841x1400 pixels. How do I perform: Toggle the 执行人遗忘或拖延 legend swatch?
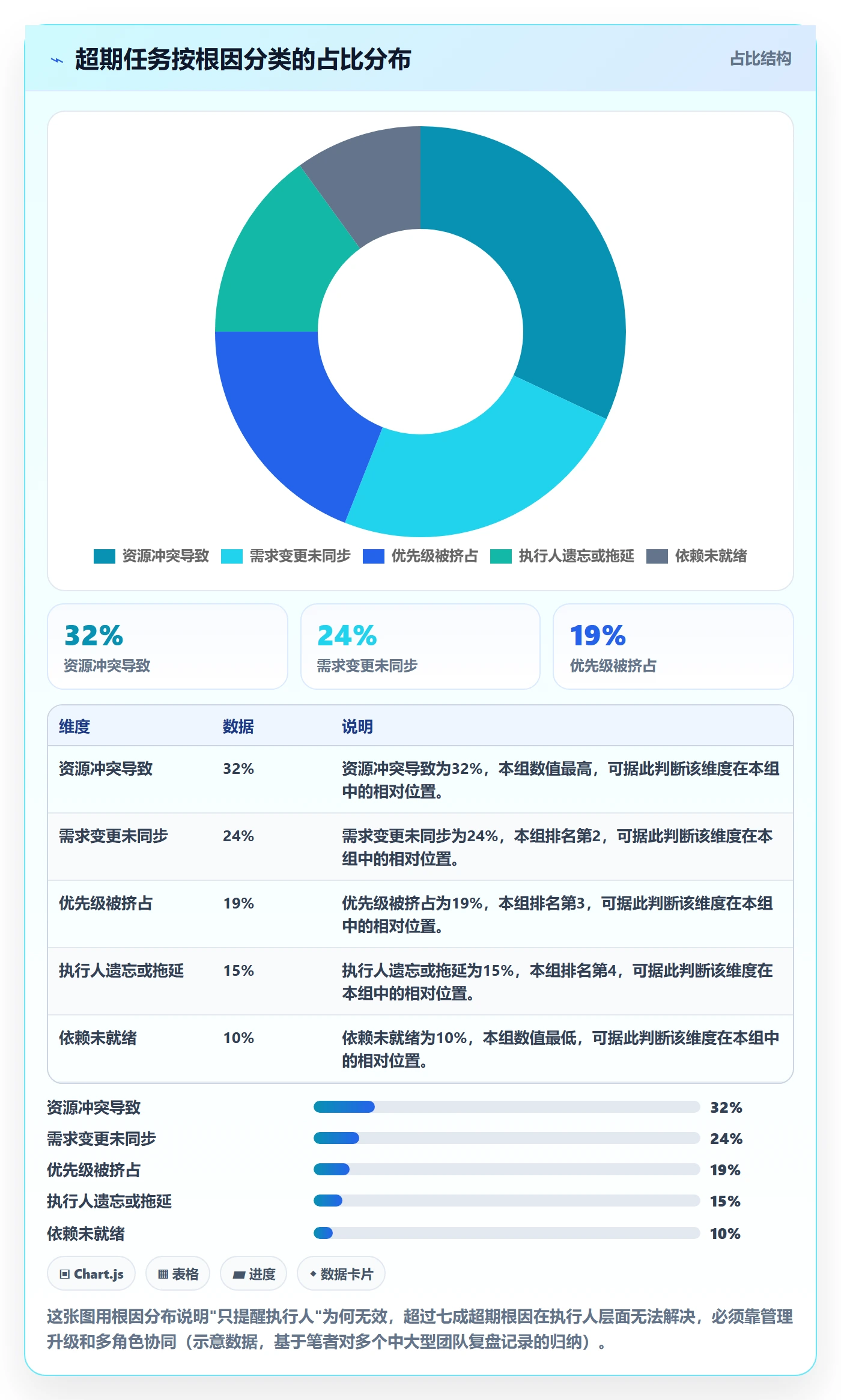pos(501,556)
